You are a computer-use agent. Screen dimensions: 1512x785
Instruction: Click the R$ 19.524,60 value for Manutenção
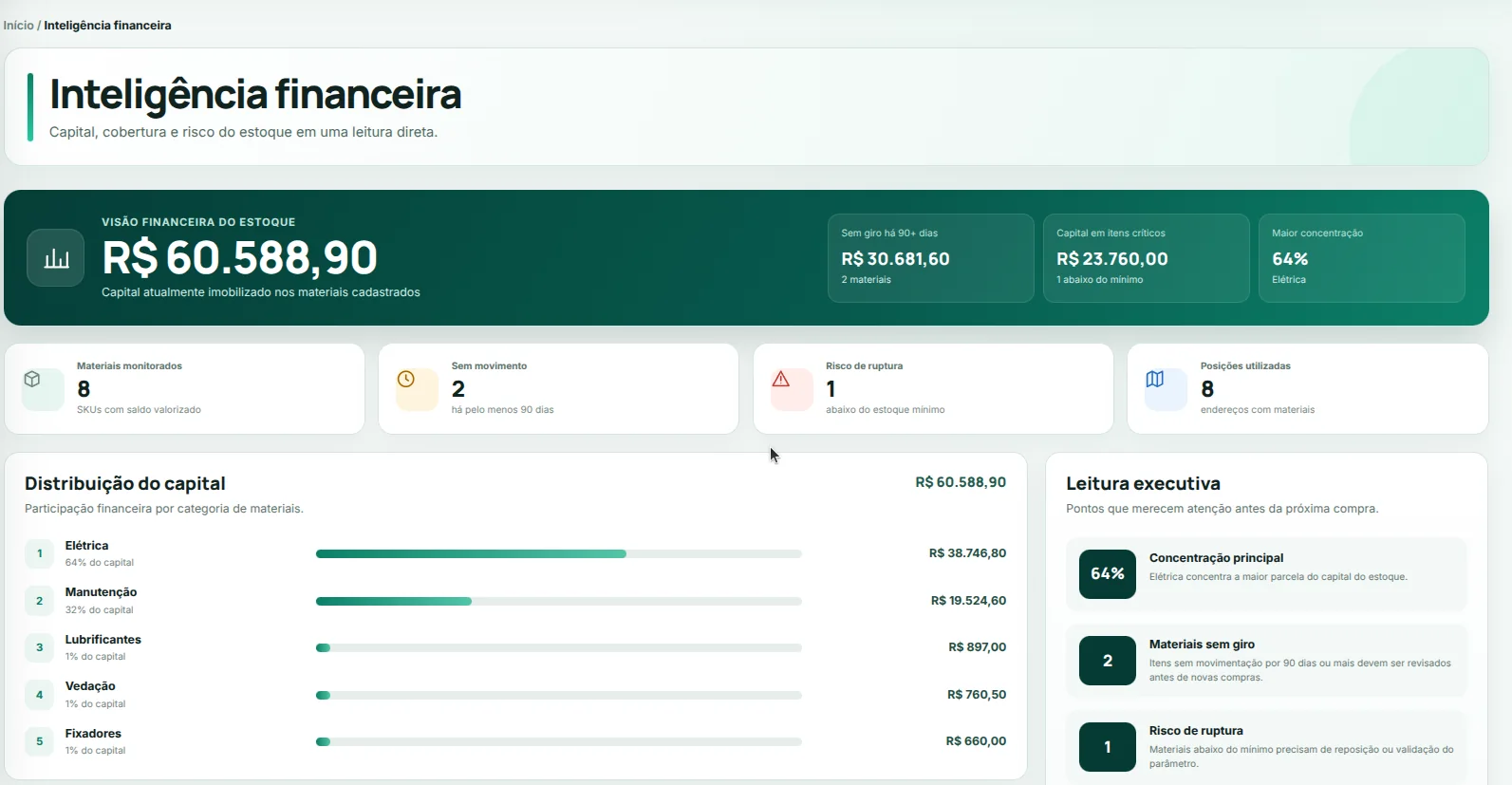(x=968, y=601)
